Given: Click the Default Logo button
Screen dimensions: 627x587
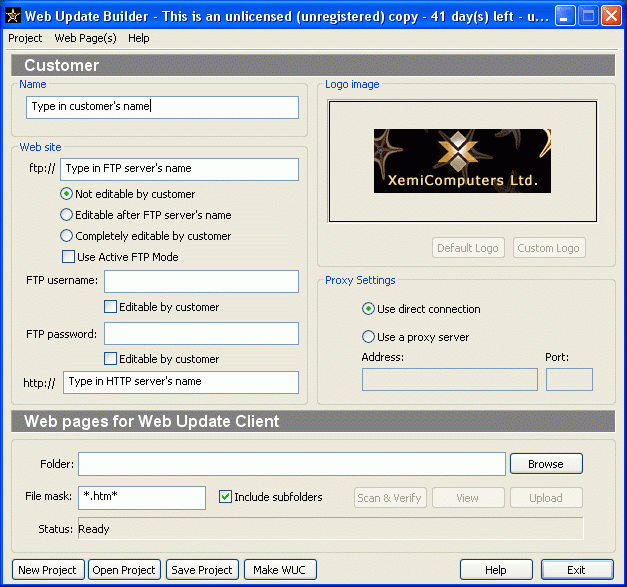Looking at the screenshot, I should (468, 248).
